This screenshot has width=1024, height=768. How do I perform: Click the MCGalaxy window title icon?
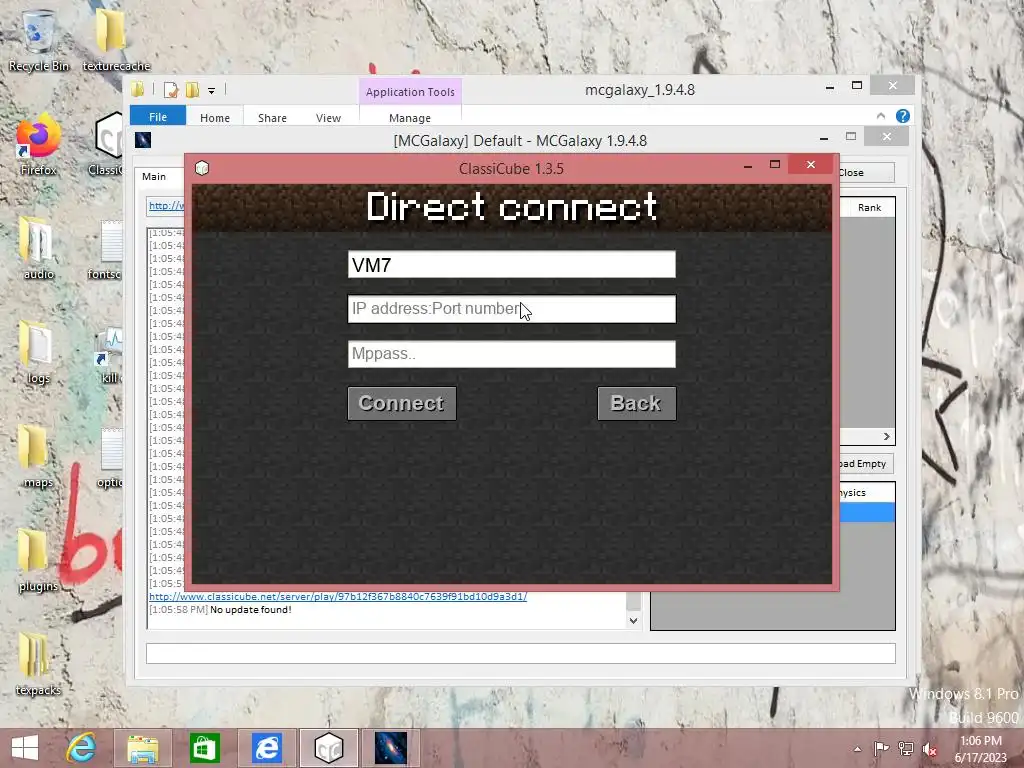(x=143, y=140)
